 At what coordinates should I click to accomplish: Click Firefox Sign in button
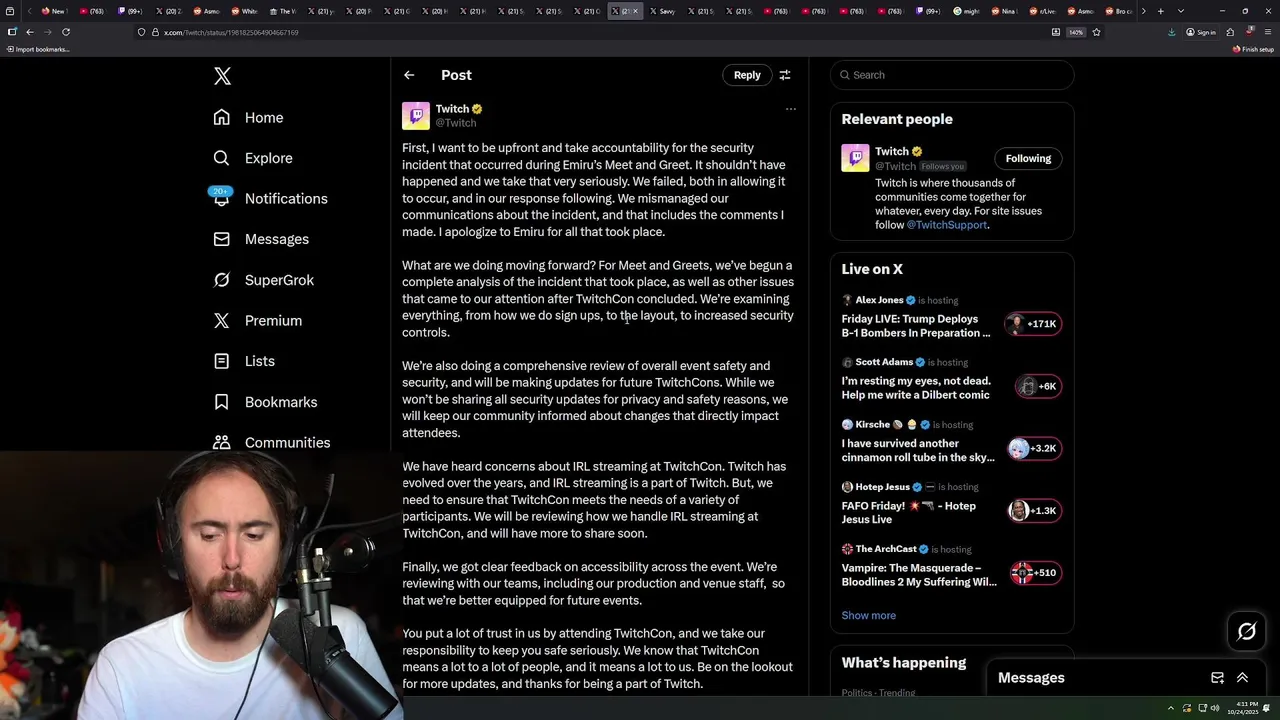tap(1201, 32)
